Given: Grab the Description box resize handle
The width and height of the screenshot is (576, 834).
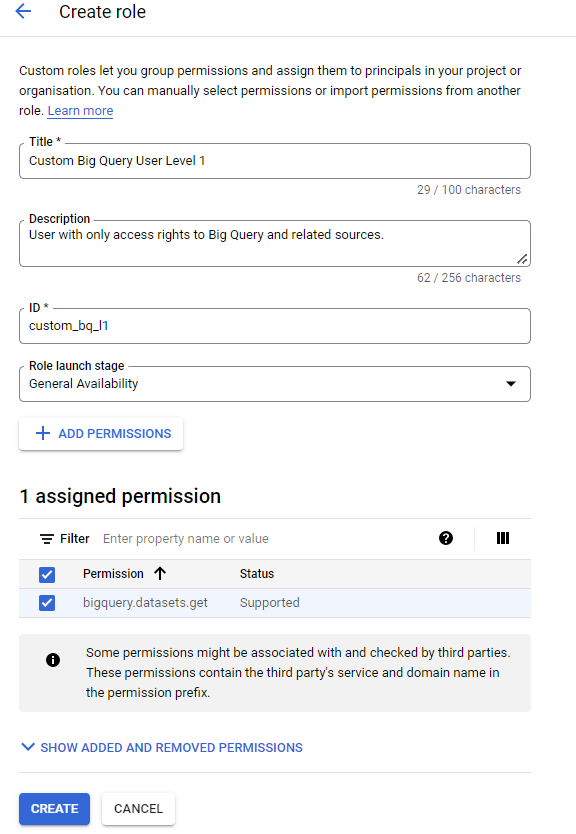Looking at the screenshot, I should click(x=522, y=259).
